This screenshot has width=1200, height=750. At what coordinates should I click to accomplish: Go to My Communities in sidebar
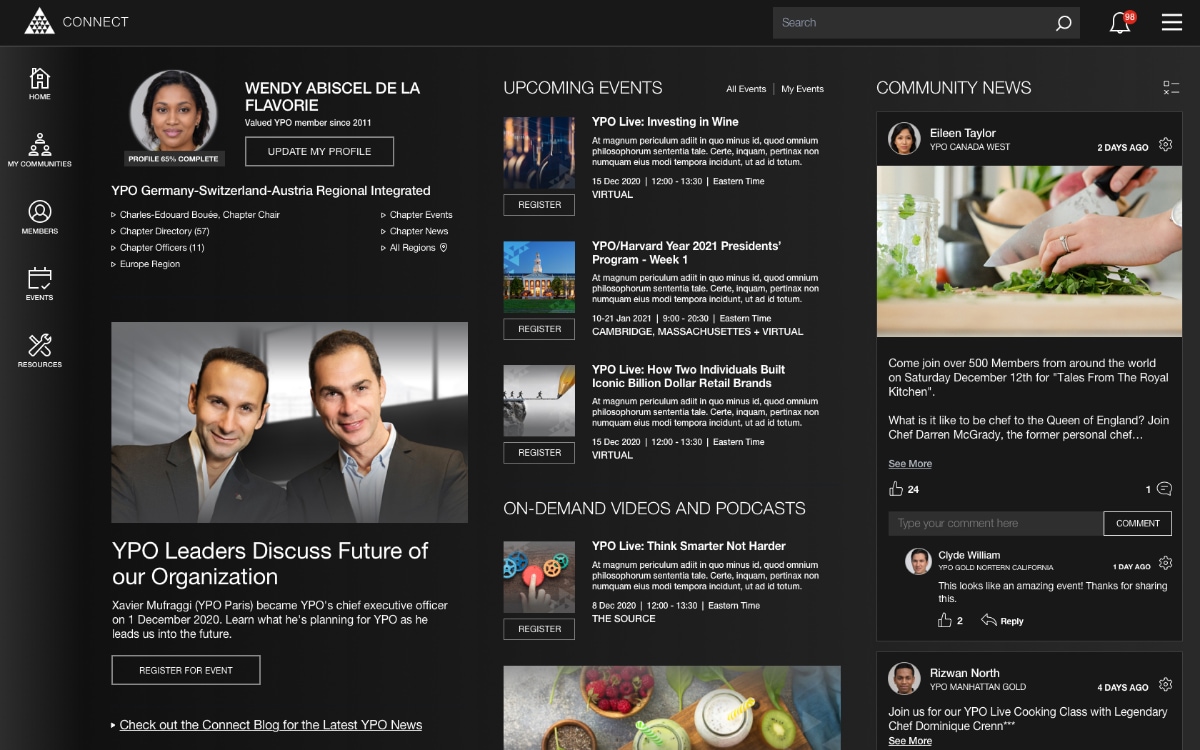tap(40, 146)
